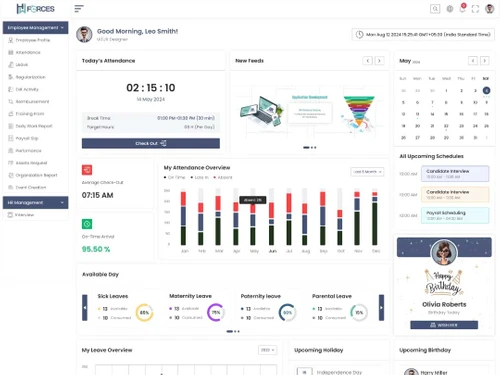Toggle fullscreen mode icon in top bar

click(475, 9)
